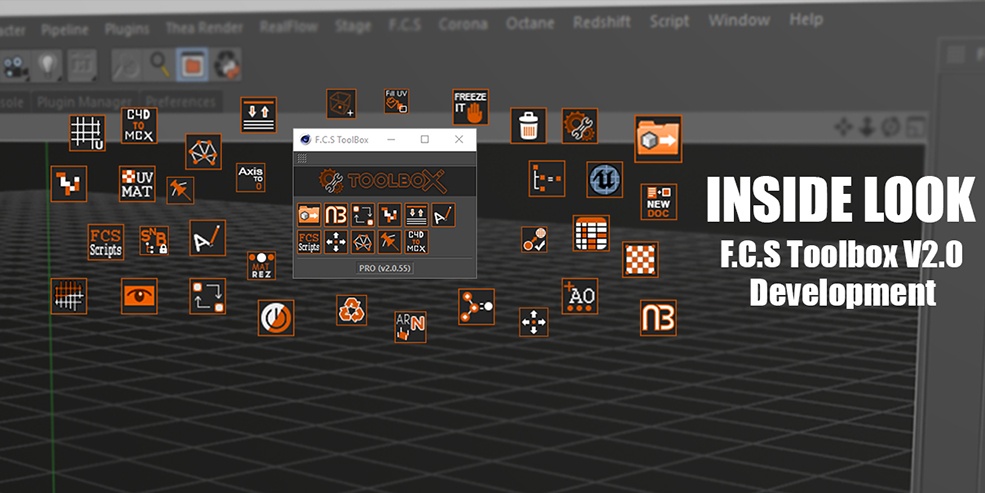
Task: Click the MAT REZ icon
Action: click(x=261, y=266)
